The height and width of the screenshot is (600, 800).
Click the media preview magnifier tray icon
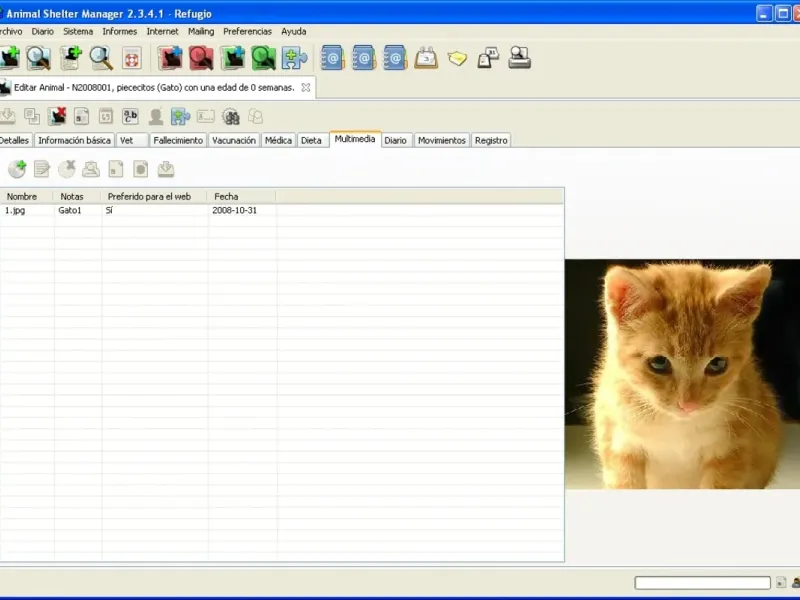91,169
